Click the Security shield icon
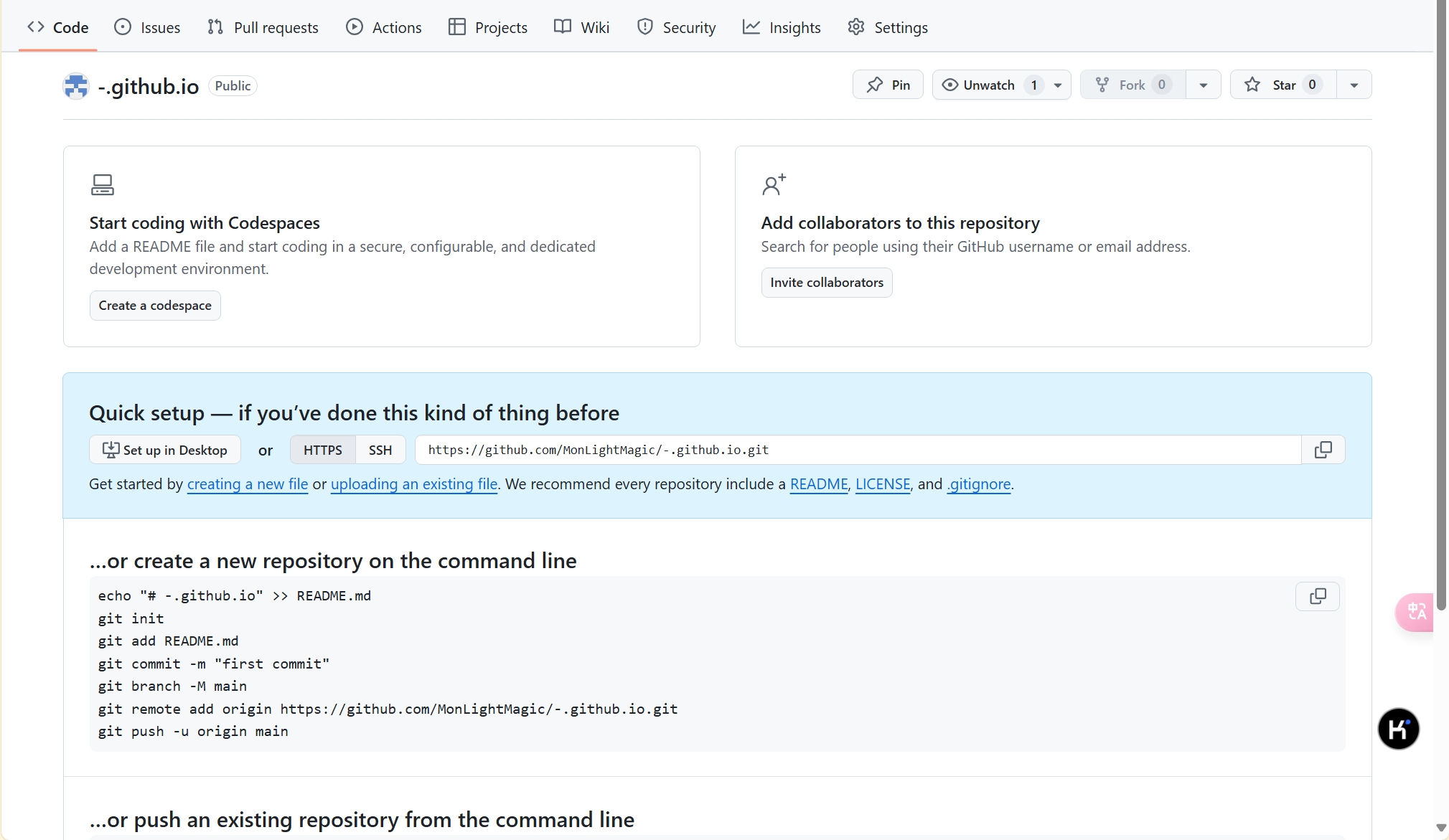 [x=645, y=27]
